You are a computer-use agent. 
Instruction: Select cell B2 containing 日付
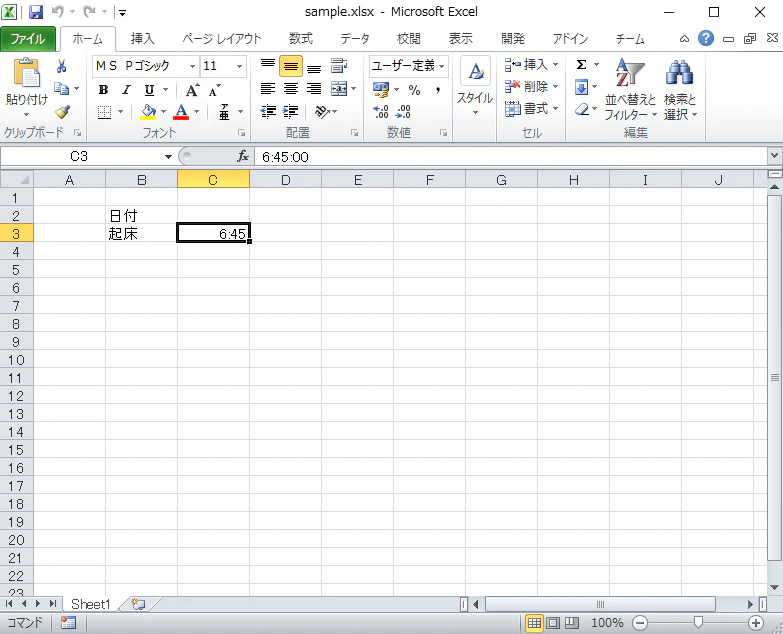click(x=141, y=216)
